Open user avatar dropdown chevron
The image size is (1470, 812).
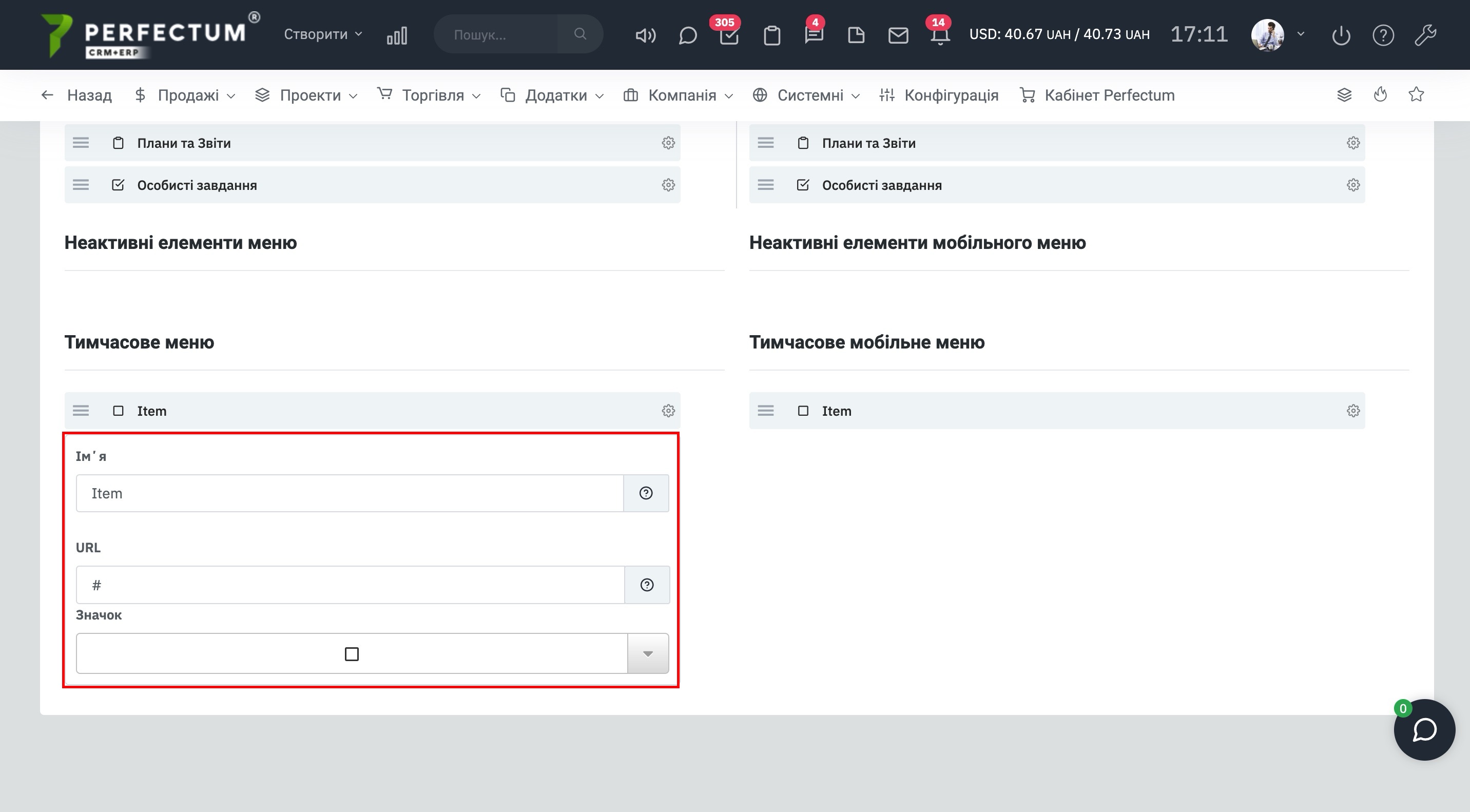tap(1301, 34)
